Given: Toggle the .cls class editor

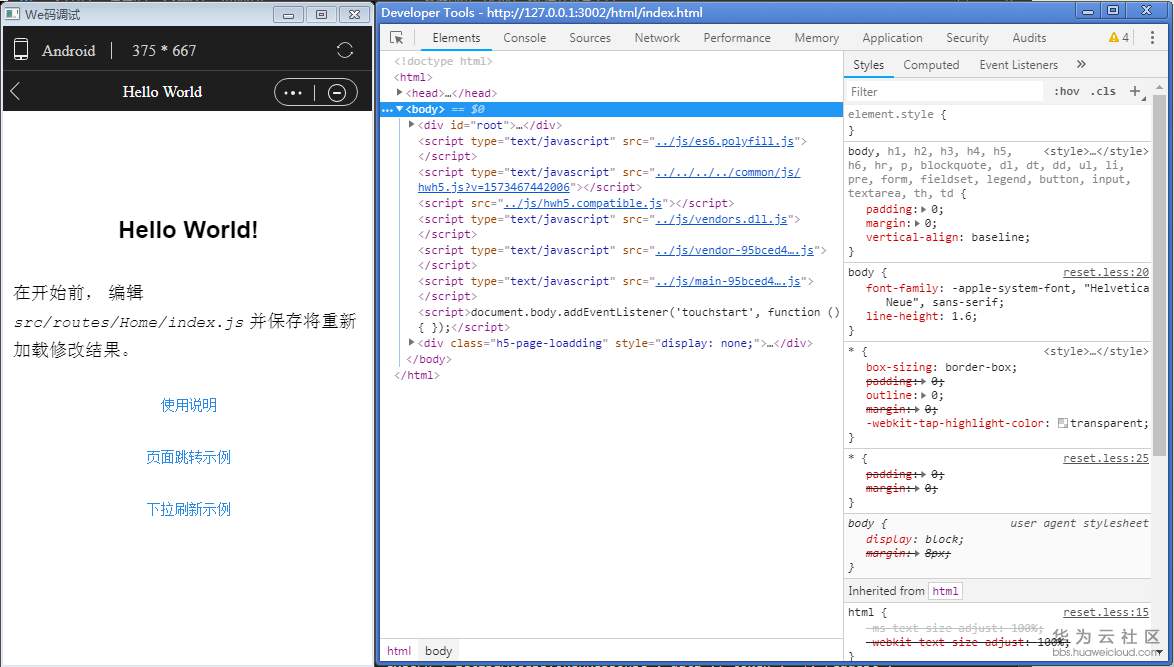Looking at the screenshot, I should point(1103,91).
